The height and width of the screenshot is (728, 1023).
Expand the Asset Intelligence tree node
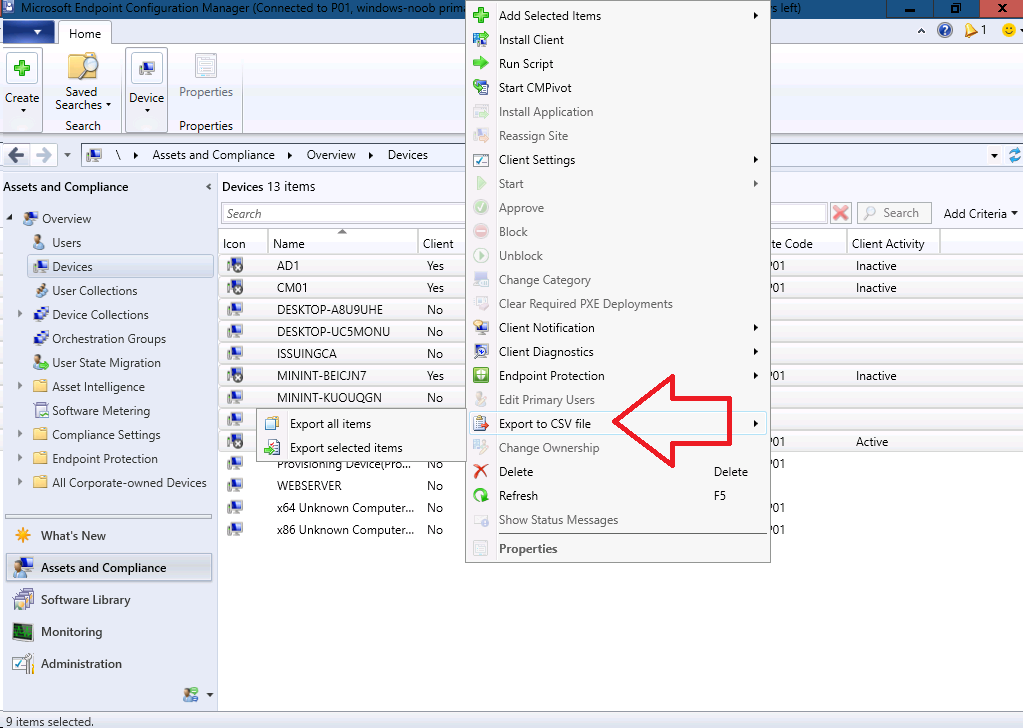tap(20, 386)
